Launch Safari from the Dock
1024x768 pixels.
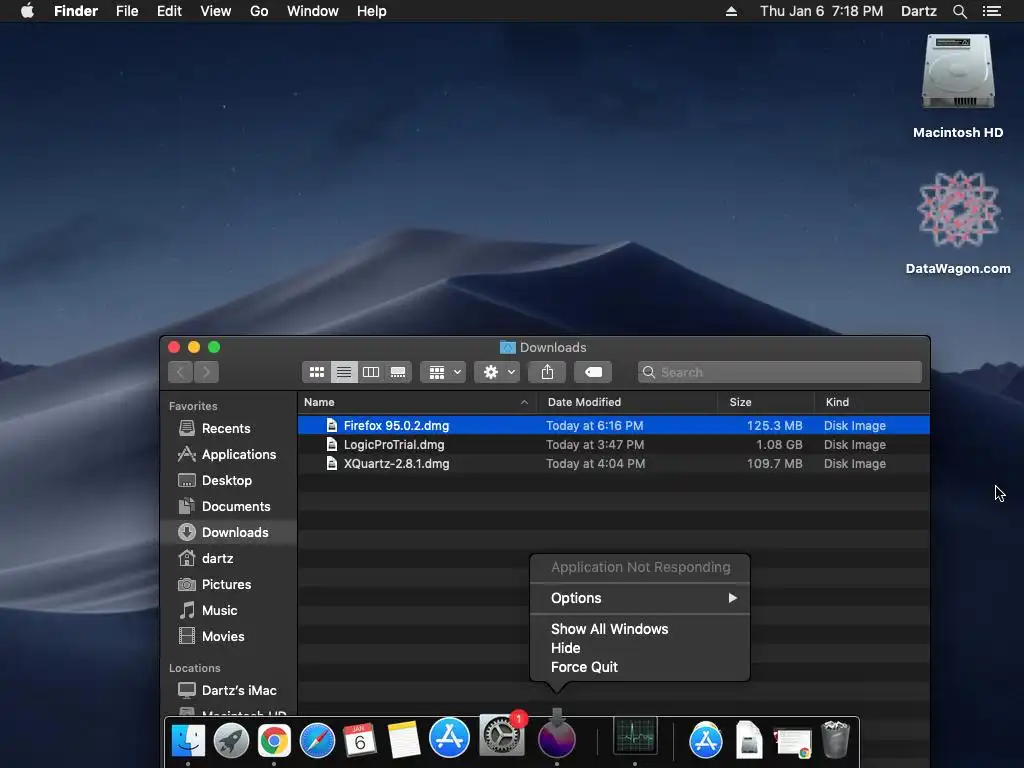pos(317,741)
